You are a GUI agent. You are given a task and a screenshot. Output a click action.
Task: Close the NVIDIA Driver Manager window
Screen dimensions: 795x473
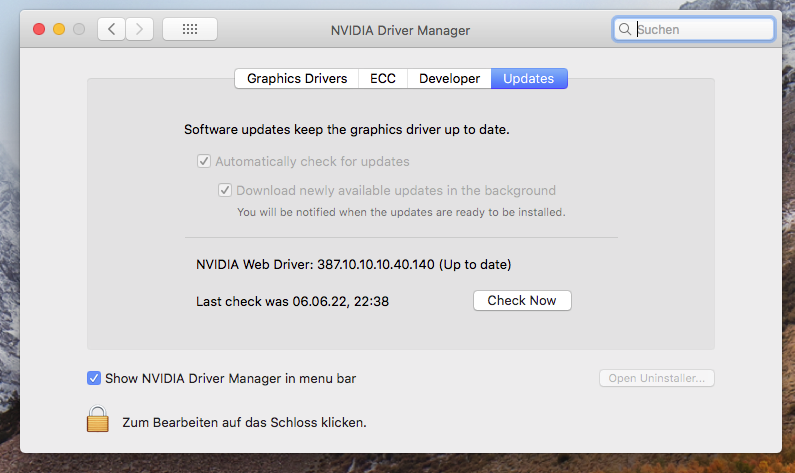click(x=40, y=30)
